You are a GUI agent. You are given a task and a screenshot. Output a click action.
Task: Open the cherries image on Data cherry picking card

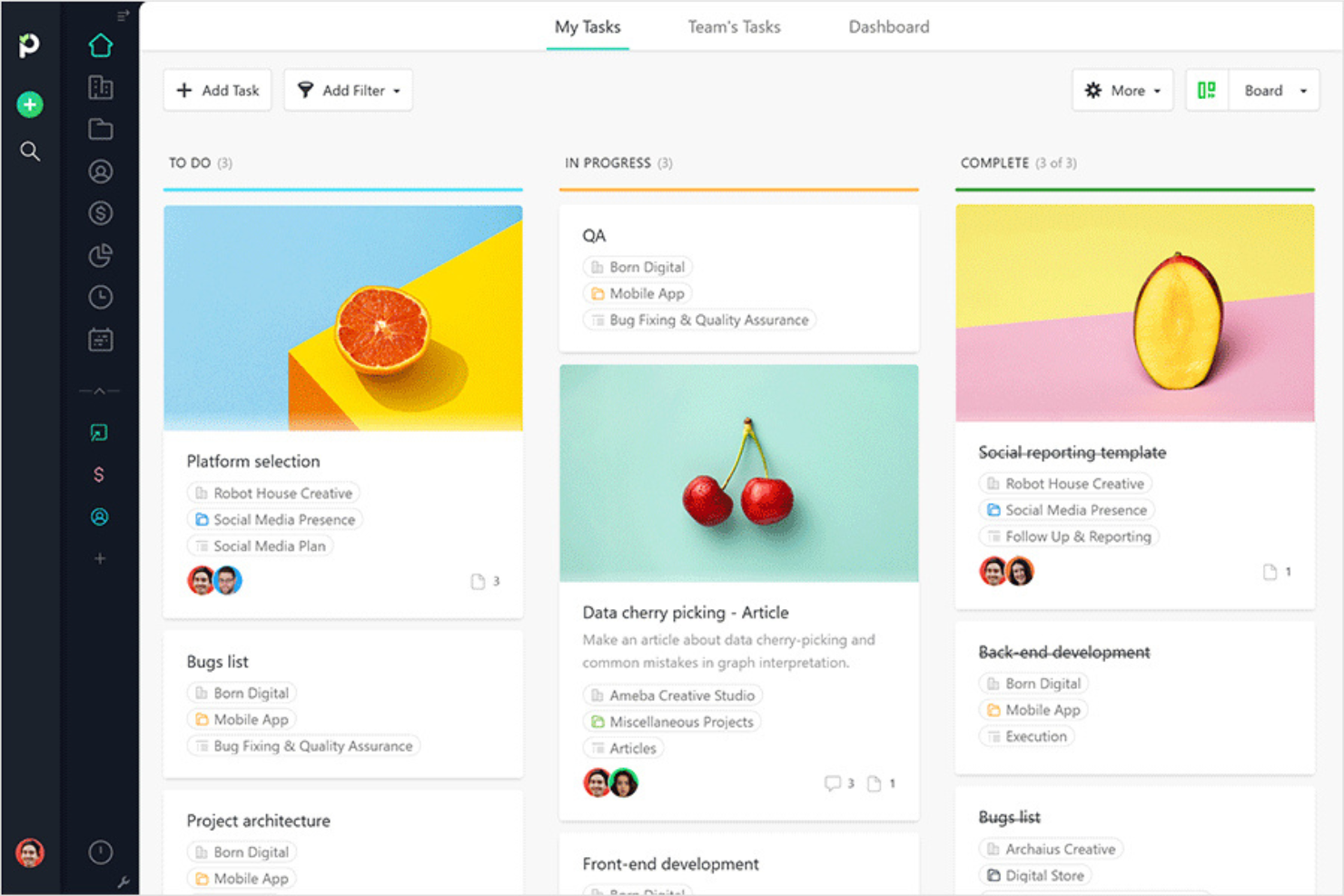(738, 472)
